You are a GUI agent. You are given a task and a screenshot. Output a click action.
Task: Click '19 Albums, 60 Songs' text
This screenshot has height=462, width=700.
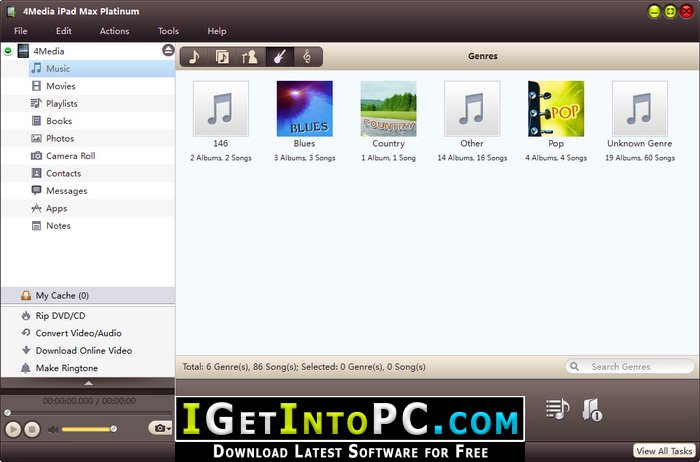(640, 158)
